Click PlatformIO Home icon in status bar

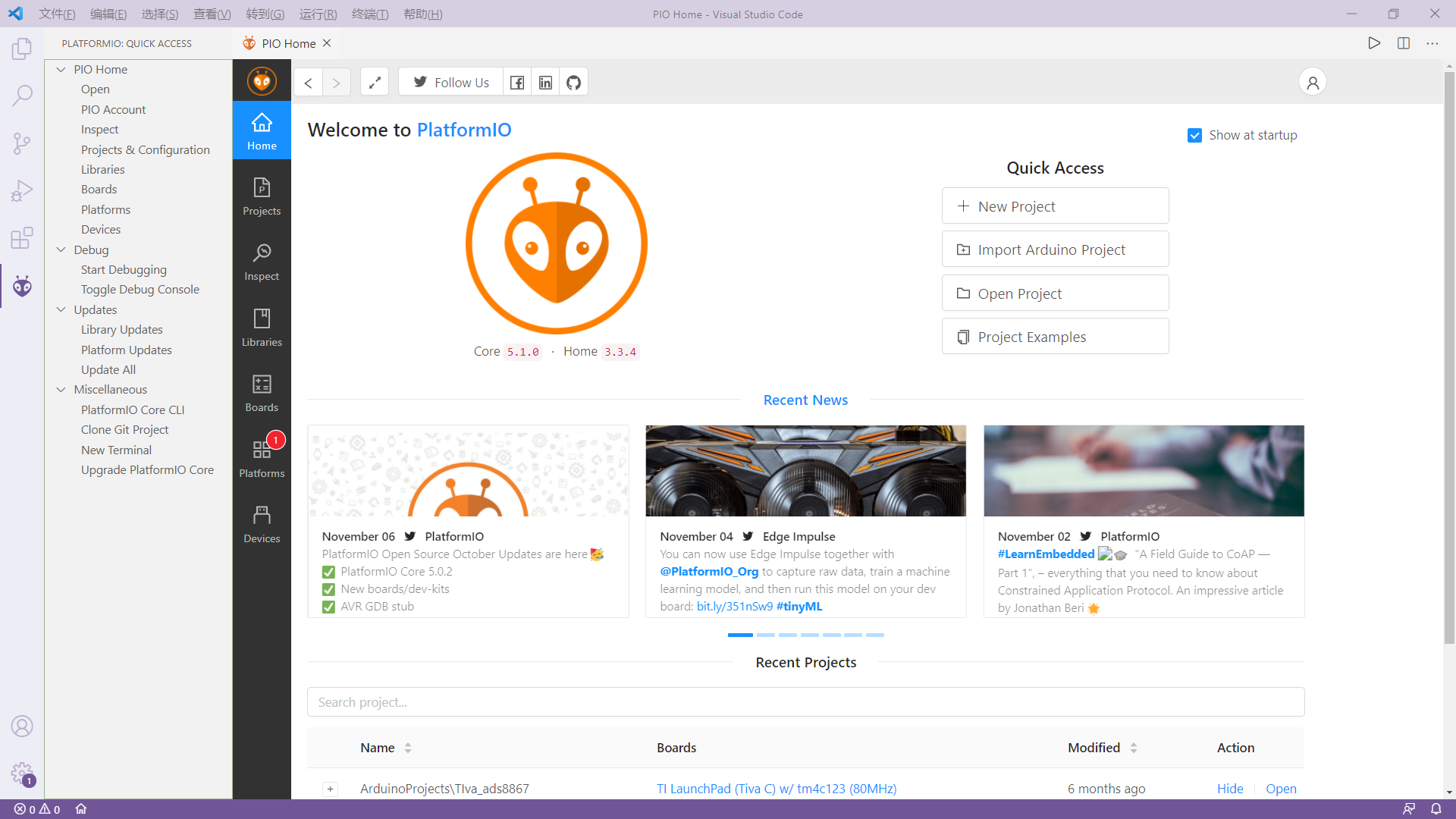[x=81, y=809]
